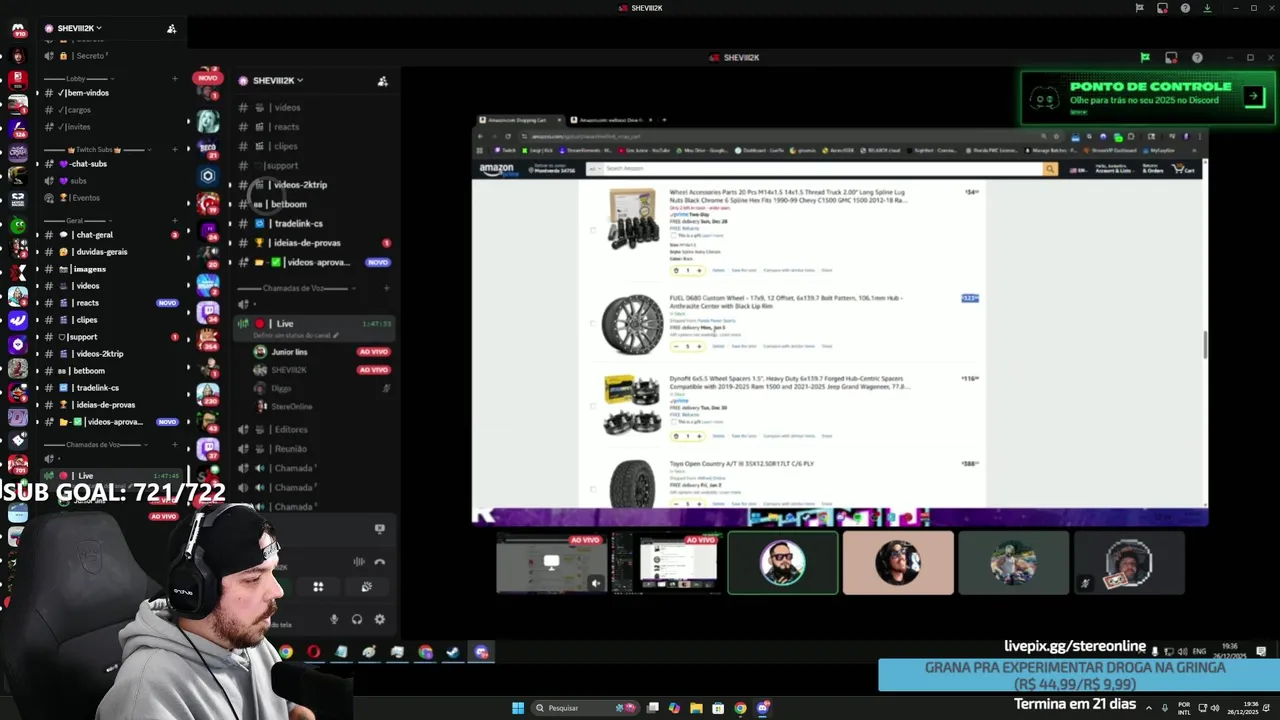Toggle microphone mute in inner Discord panel
1280x720 pixels.
pyautogui.click(x=334, y=619)
